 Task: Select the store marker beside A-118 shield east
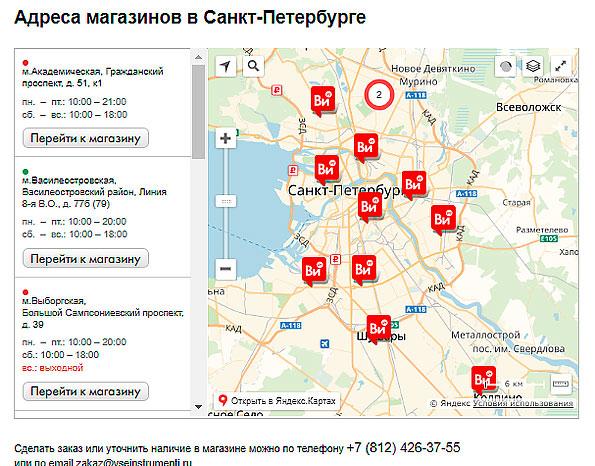[x=414, y=185]
